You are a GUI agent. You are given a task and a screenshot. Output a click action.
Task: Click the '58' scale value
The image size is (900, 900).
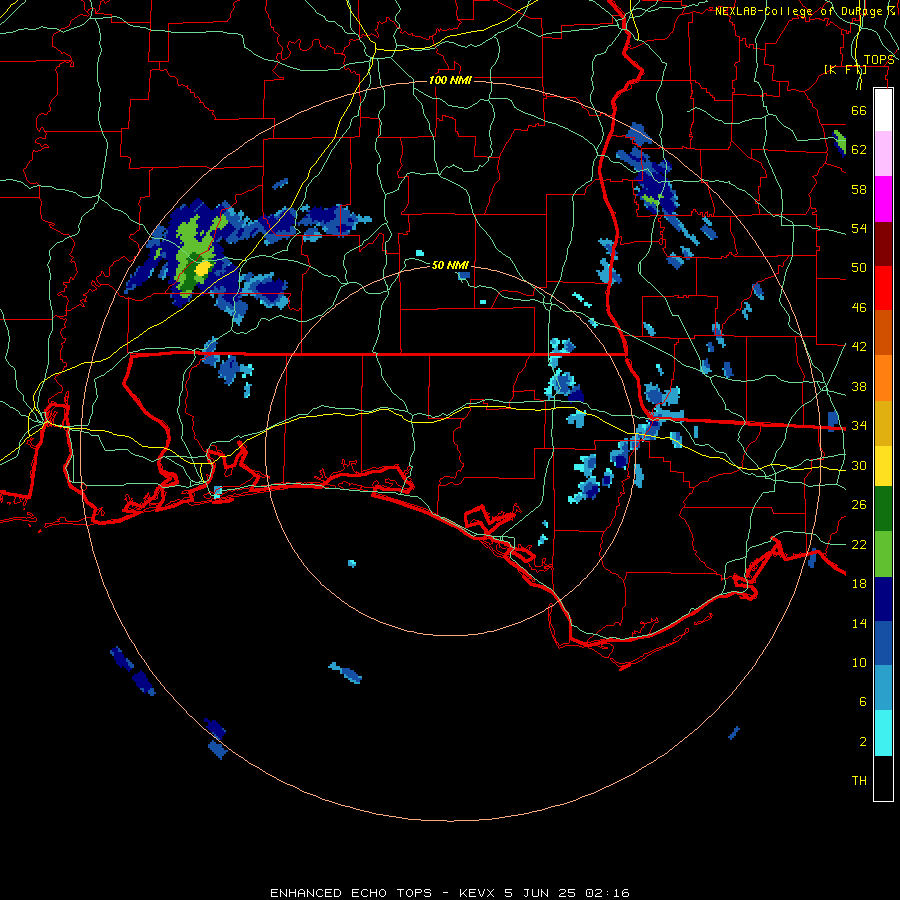pos(859,189)
